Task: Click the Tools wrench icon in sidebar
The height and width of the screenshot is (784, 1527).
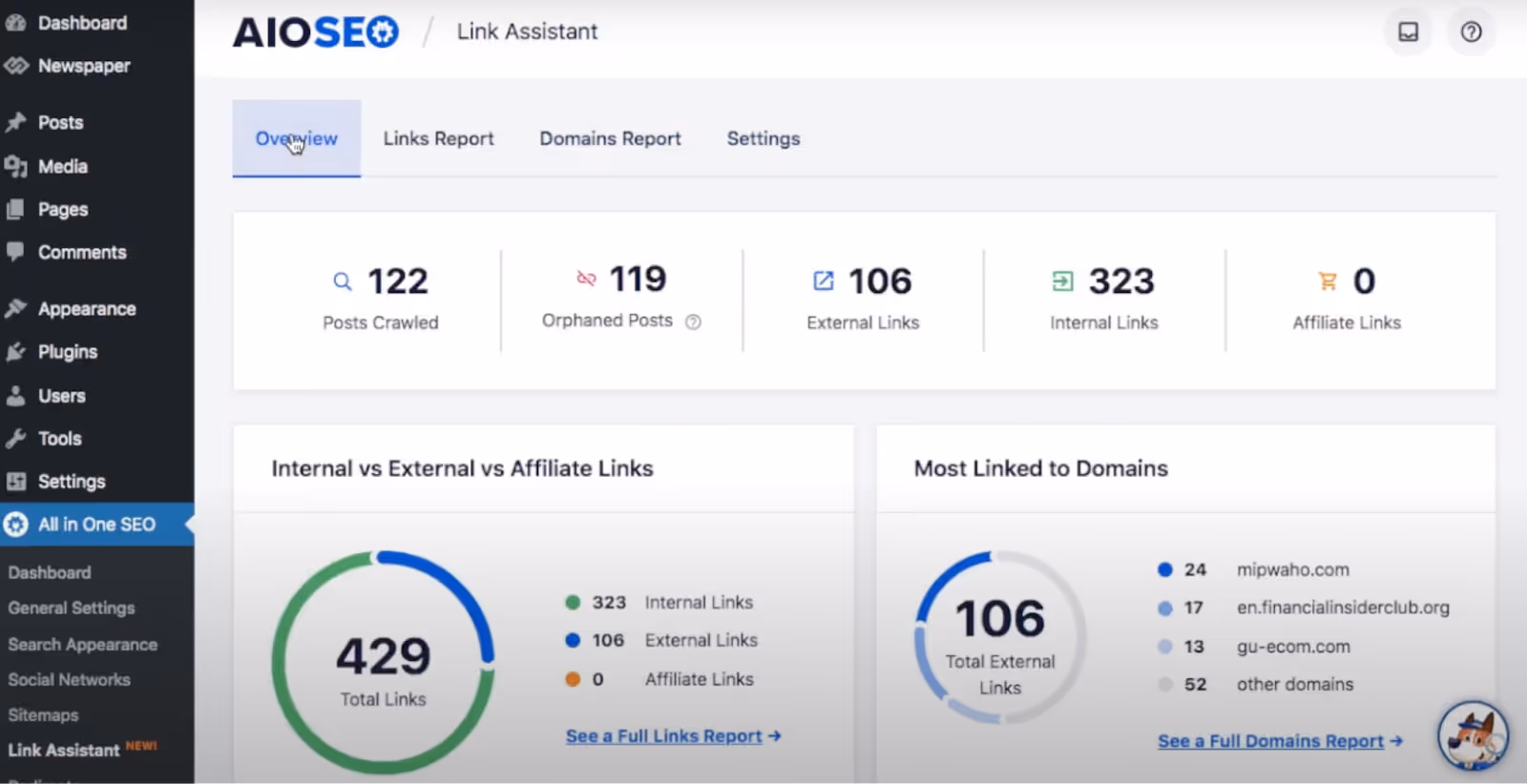Action: pyautogui.click(x=15, y=438)
